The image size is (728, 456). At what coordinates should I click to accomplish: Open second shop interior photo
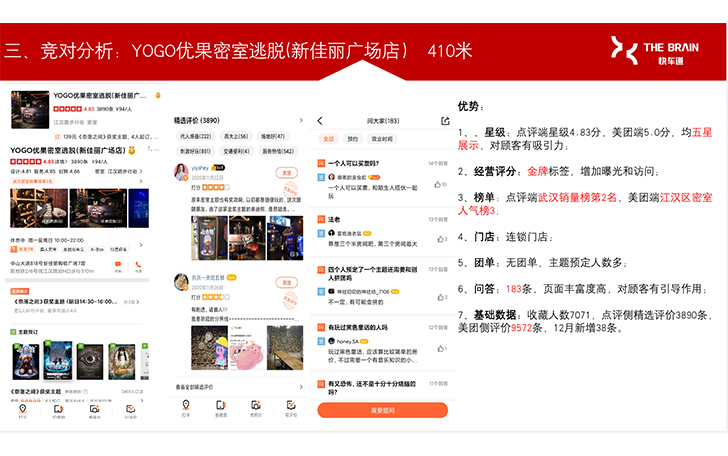click(x=98, y=208)
